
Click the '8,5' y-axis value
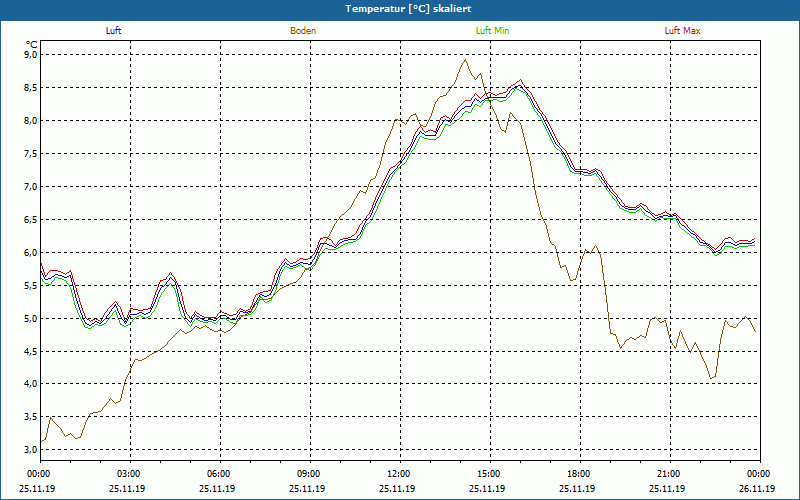[x=31, y=88]
